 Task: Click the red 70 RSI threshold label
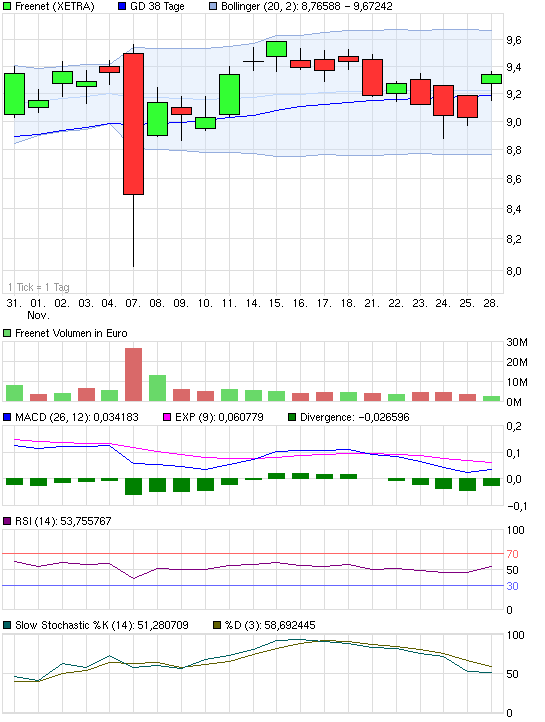pos(512,554)
